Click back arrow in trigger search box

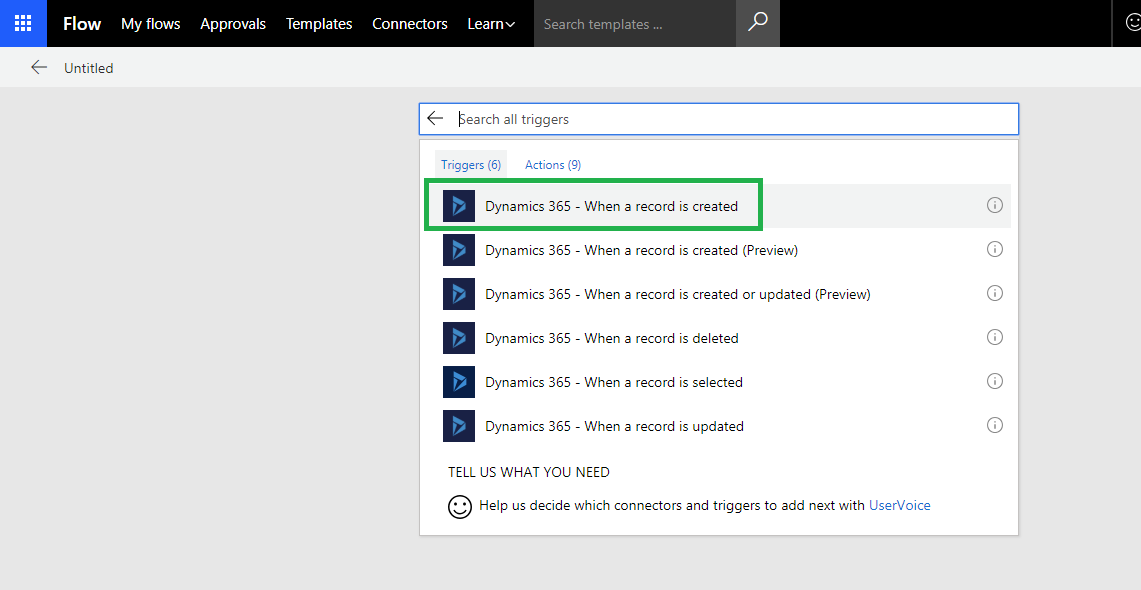pos(435,119)
